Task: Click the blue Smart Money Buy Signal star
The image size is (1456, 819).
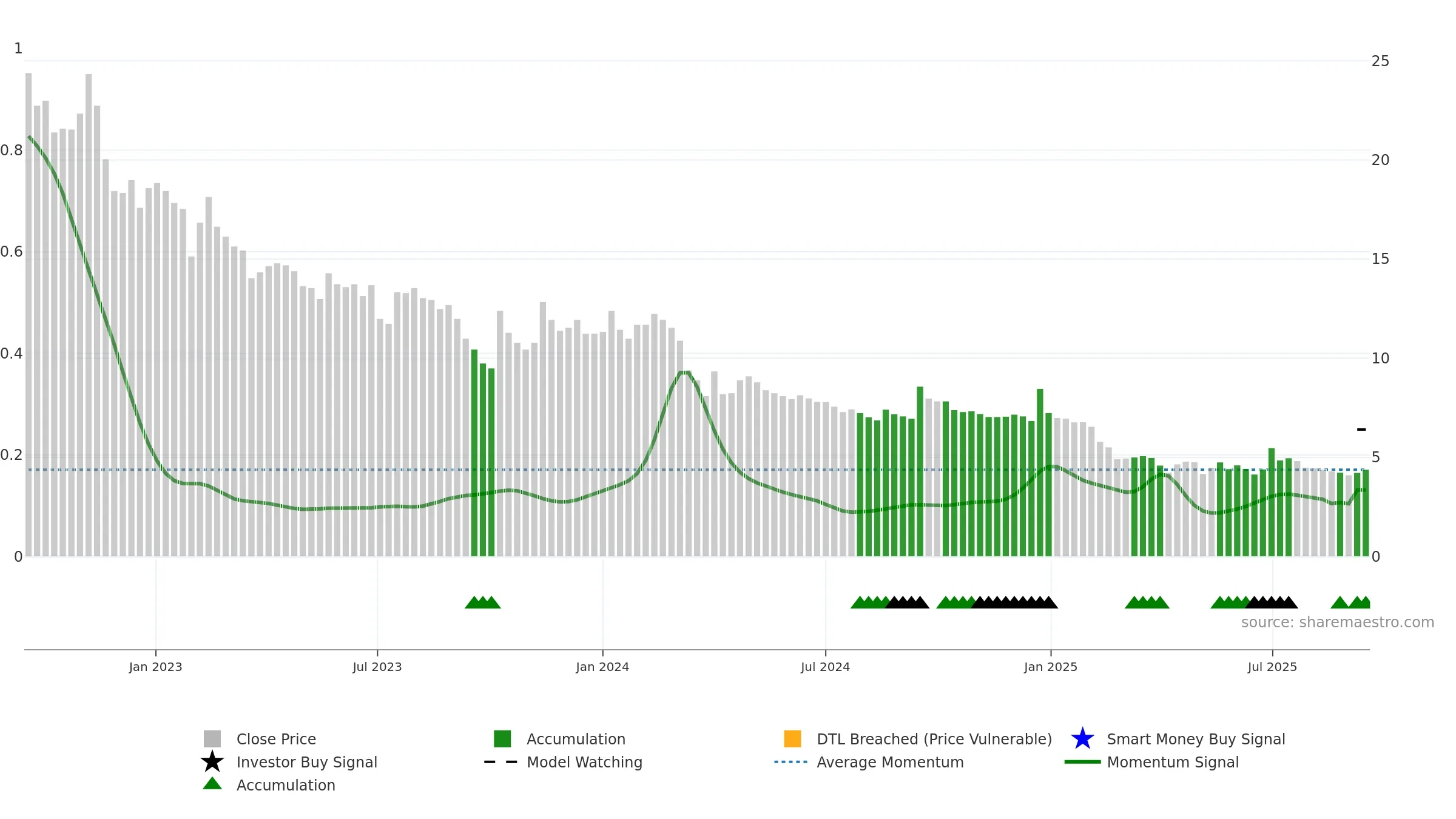Action: 1082,739
